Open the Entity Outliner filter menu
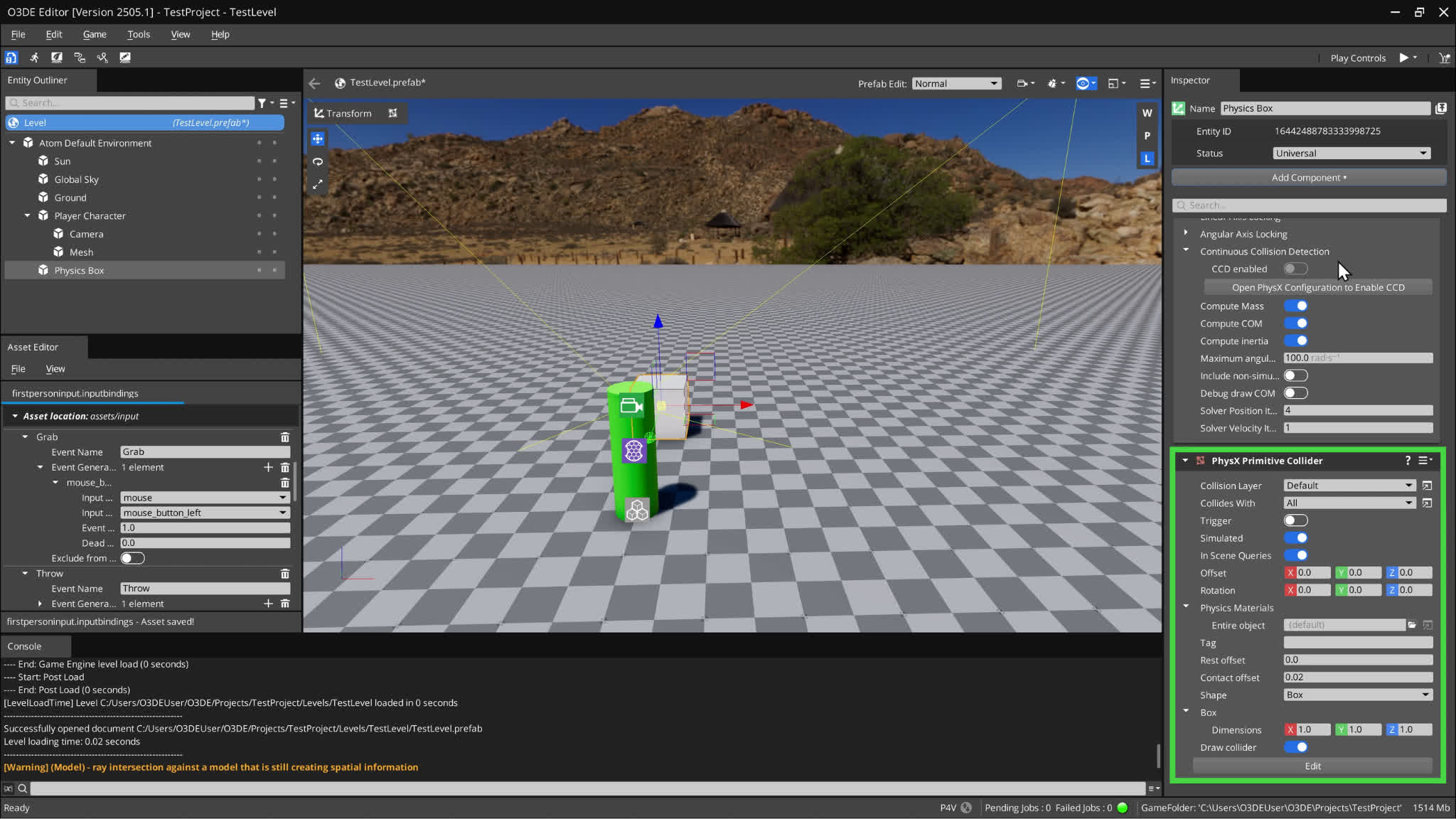Screen dimensions: 1456x819 click(265, 103)
